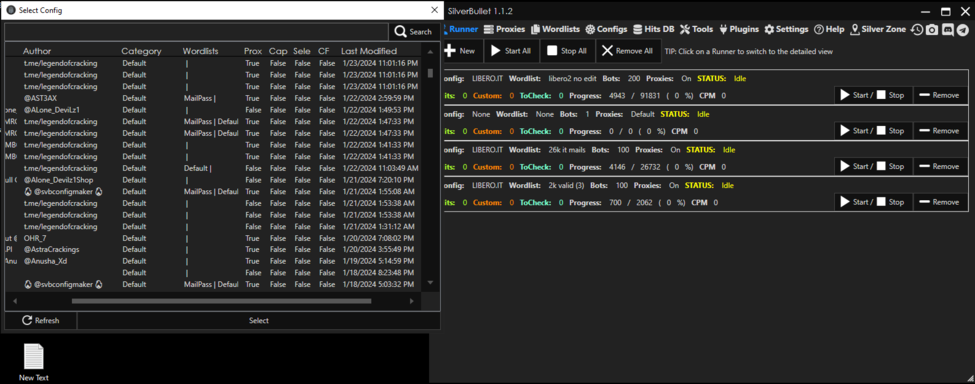Screen dimensions: 975x384
Task: Select the row modified 1/21/2024 1:55:08 AM
Action: (x=213, y=191)
